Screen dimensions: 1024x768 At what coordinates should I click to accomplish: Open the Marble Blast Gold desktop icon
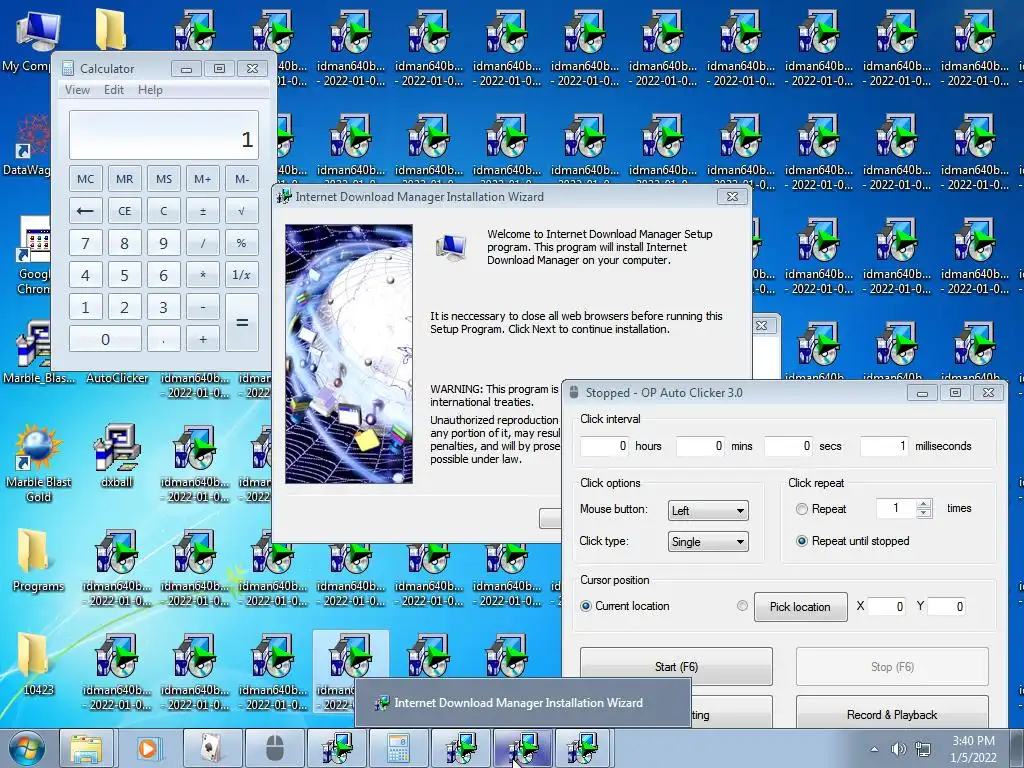[x=38, y=462]
